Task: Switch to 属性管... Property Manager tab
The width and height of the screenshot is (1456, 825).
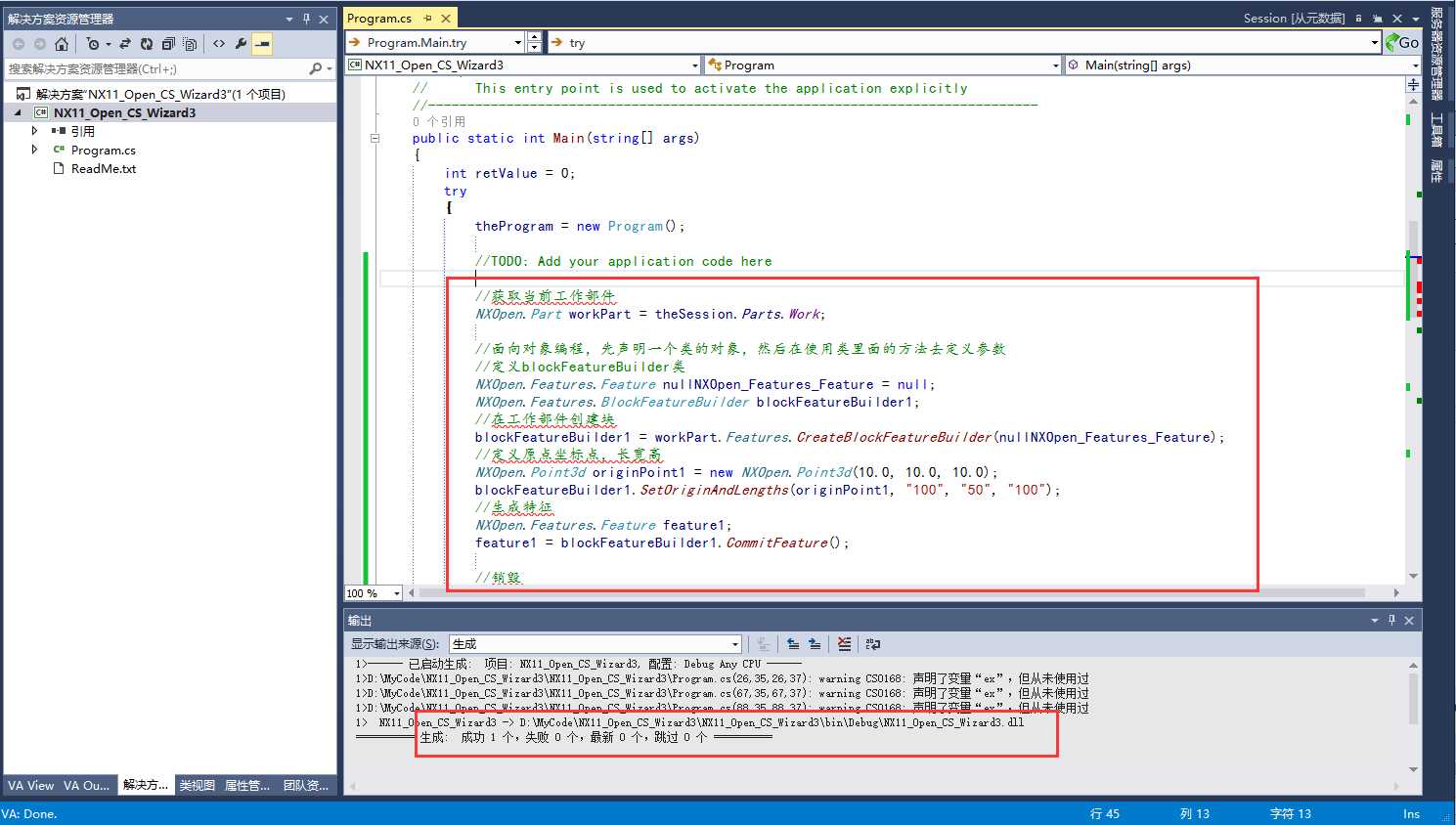Action: click(247, 785)
